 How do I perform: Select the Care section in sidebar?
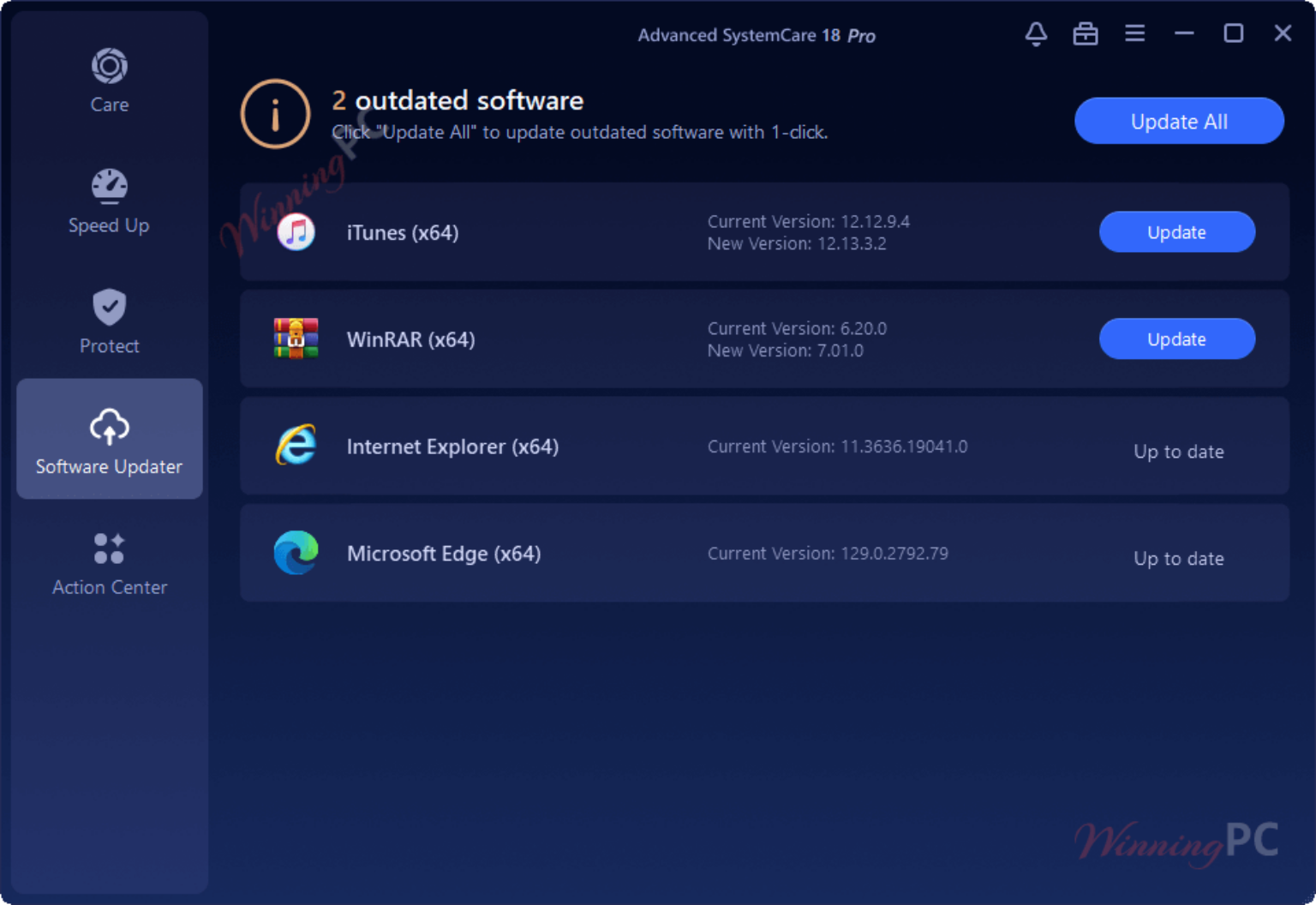[x=109, y=79]
